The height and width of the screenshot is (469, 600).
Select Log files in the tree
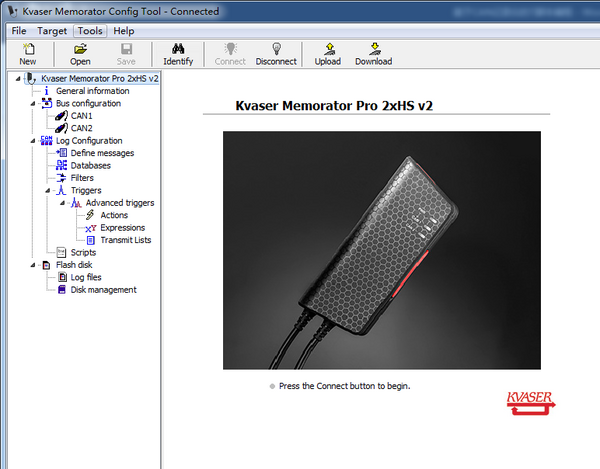click(x=86, y=277)
